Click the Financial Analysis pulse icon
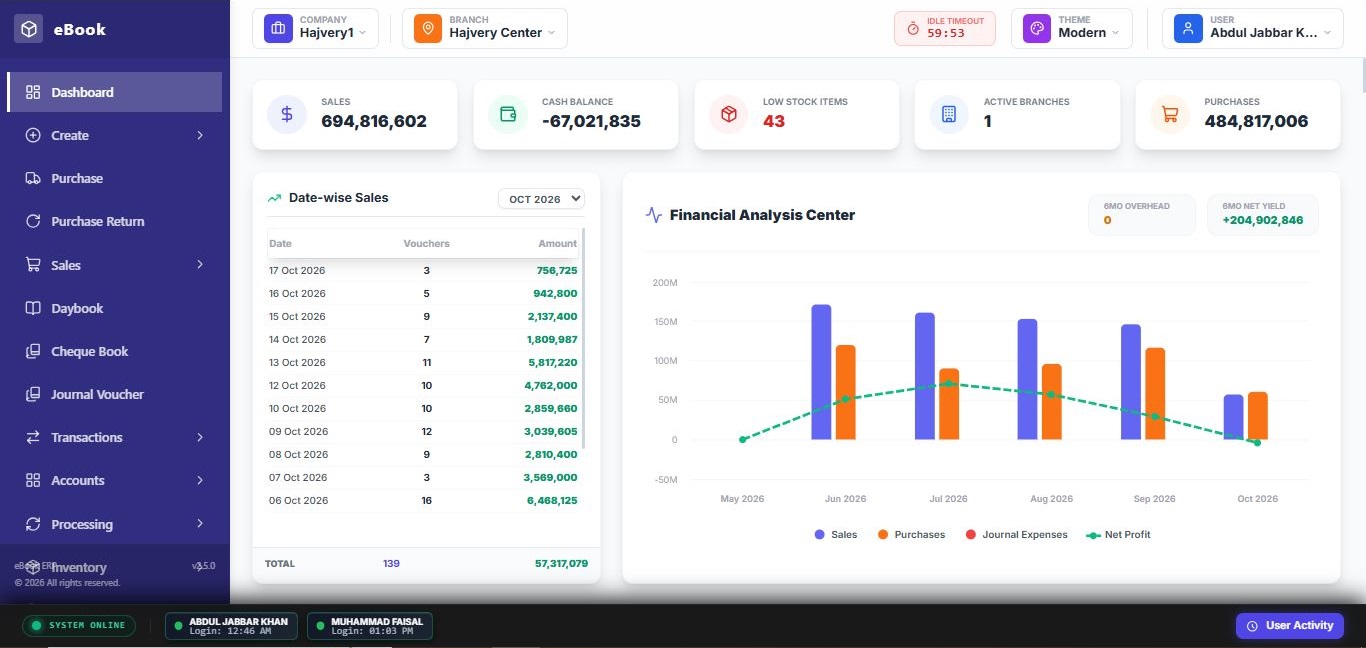The image size is (1366, 648). [x=654, y=215]
